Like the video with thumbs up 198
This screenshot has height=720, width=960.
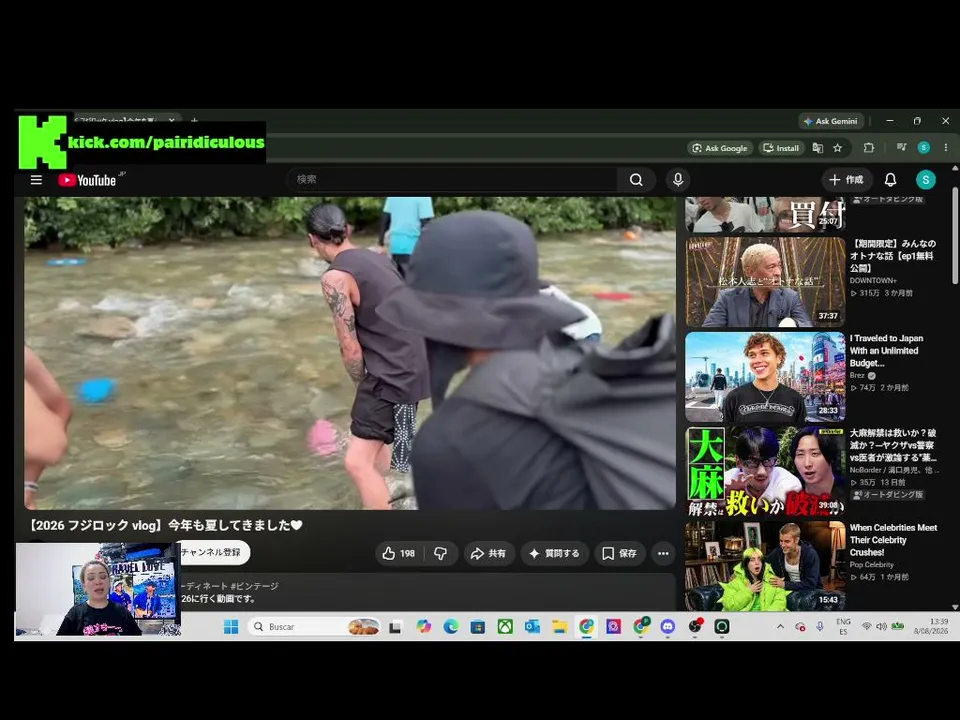point(399,553)
